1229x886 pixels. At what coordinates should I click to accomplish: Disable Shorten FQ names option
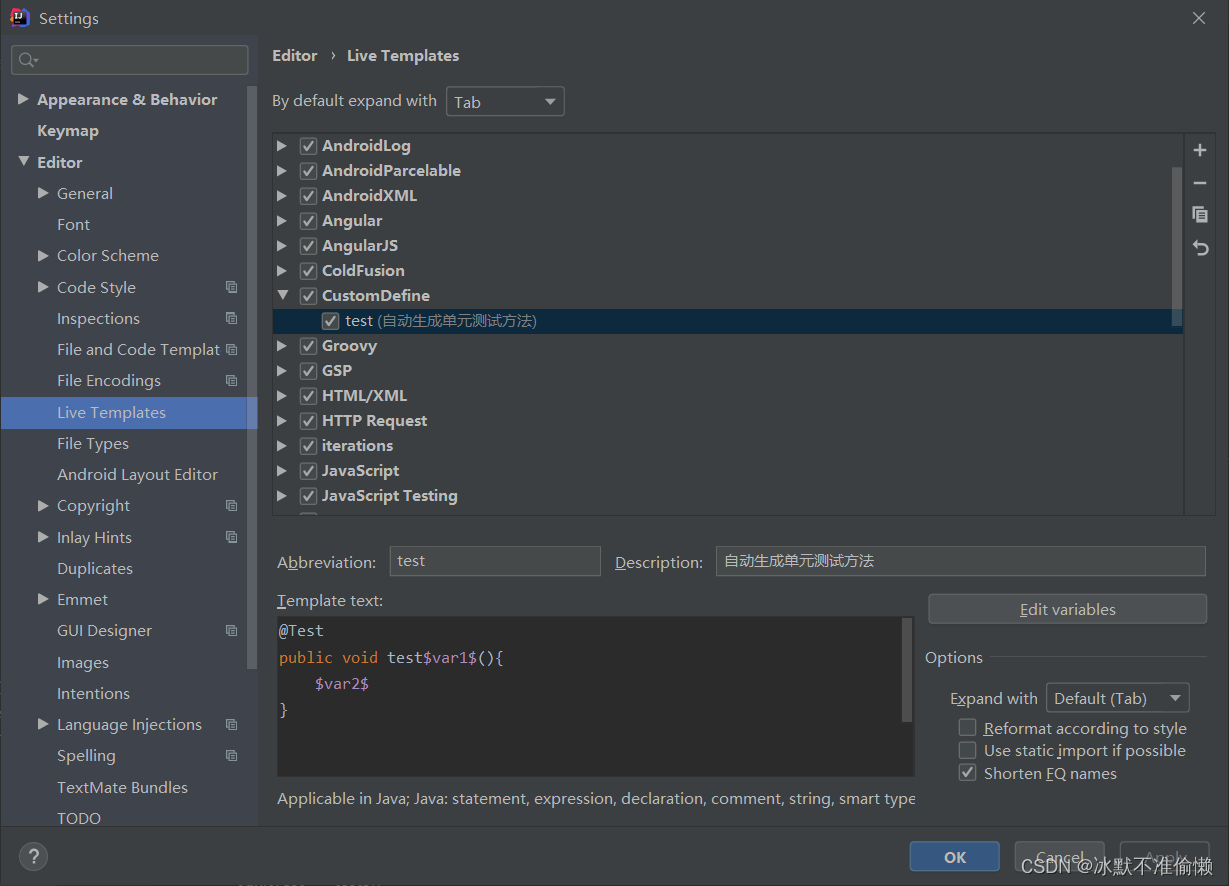click(x=967, y=773)
